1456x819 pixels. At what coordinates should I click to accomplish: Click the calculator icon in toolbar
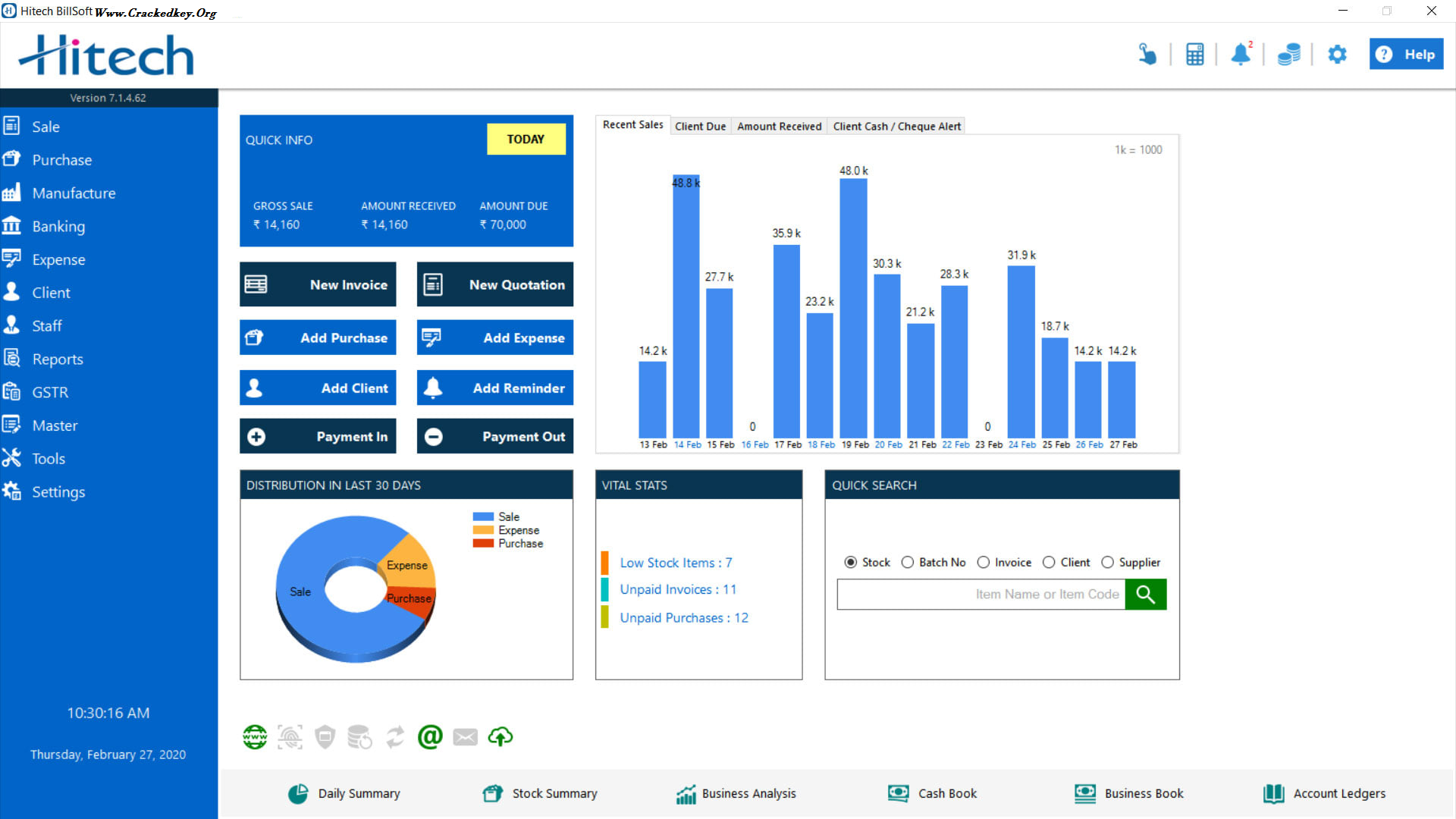(x=1197, y=54)
